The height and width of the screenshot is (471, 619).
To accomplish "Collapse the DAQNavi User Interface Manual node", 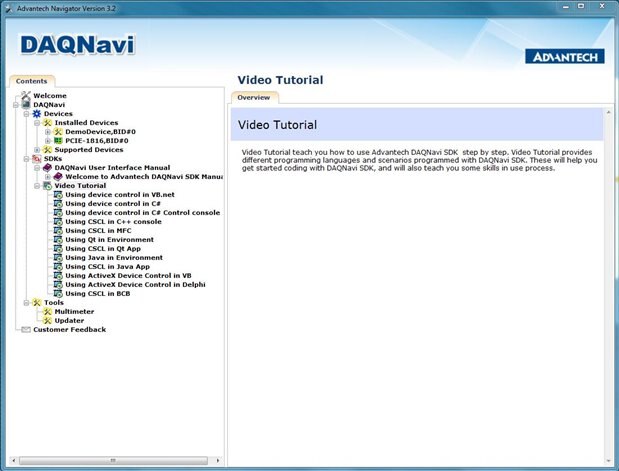I will point(37,168).
